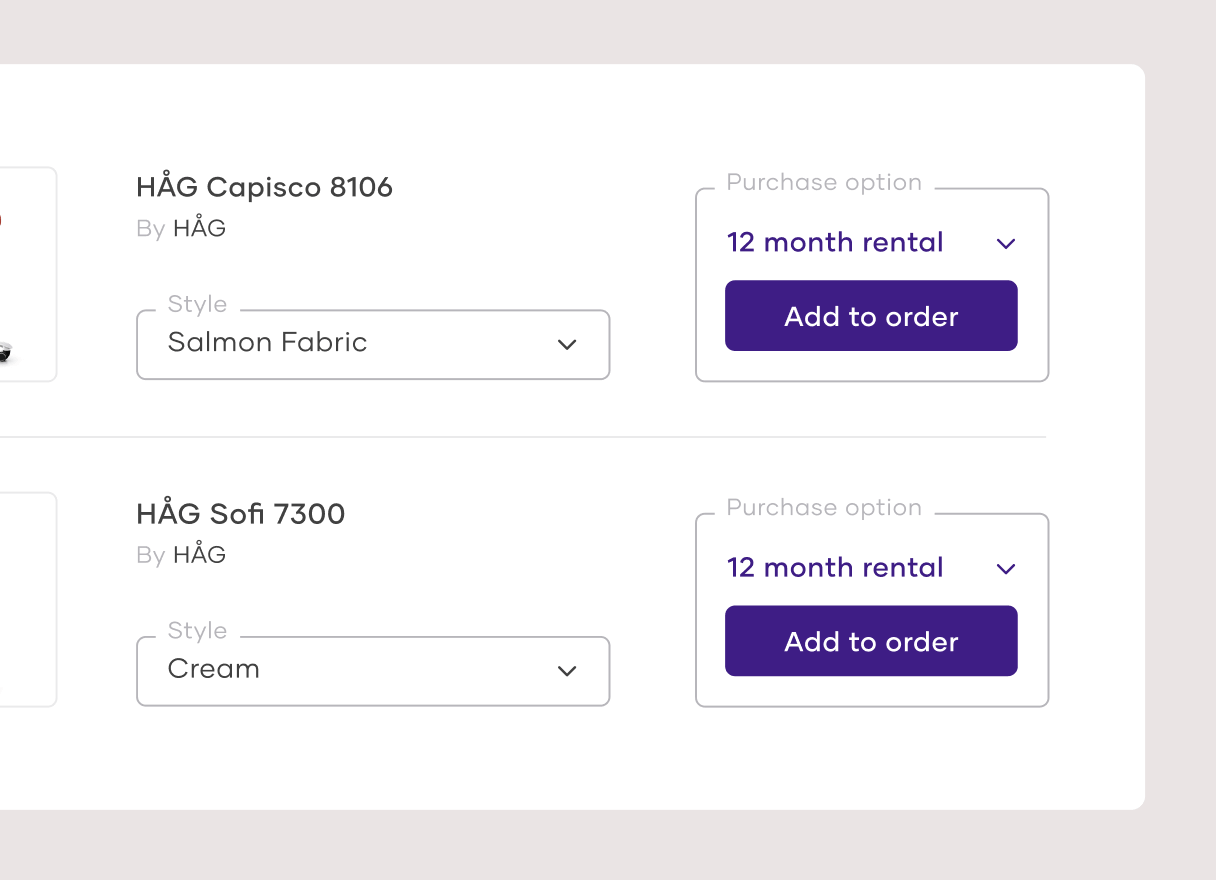
Task: Open the HÅG Sofi 7300 product title
Action: pyautogui.click(x=240, y=514)
